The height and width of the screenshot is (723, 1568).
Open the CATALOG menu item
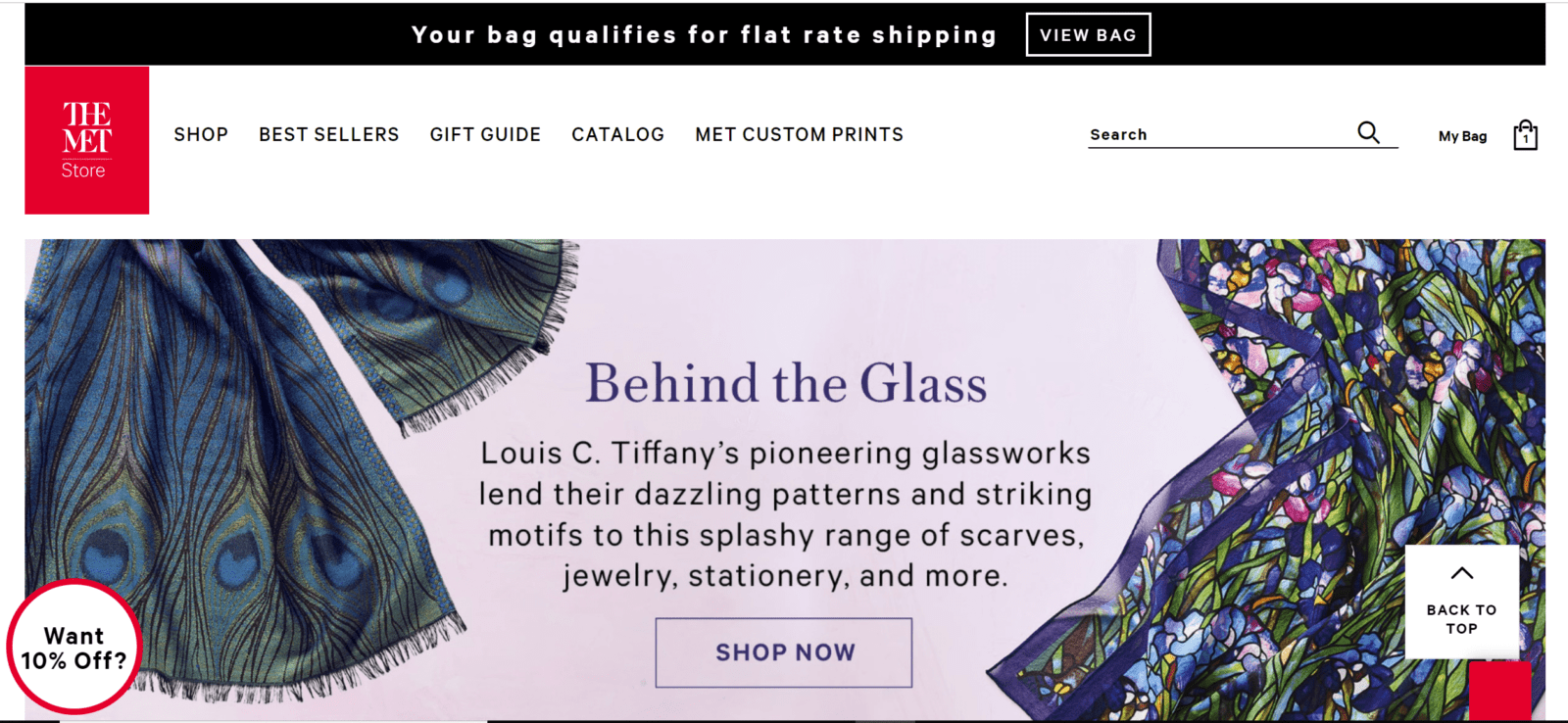(617, 134)
